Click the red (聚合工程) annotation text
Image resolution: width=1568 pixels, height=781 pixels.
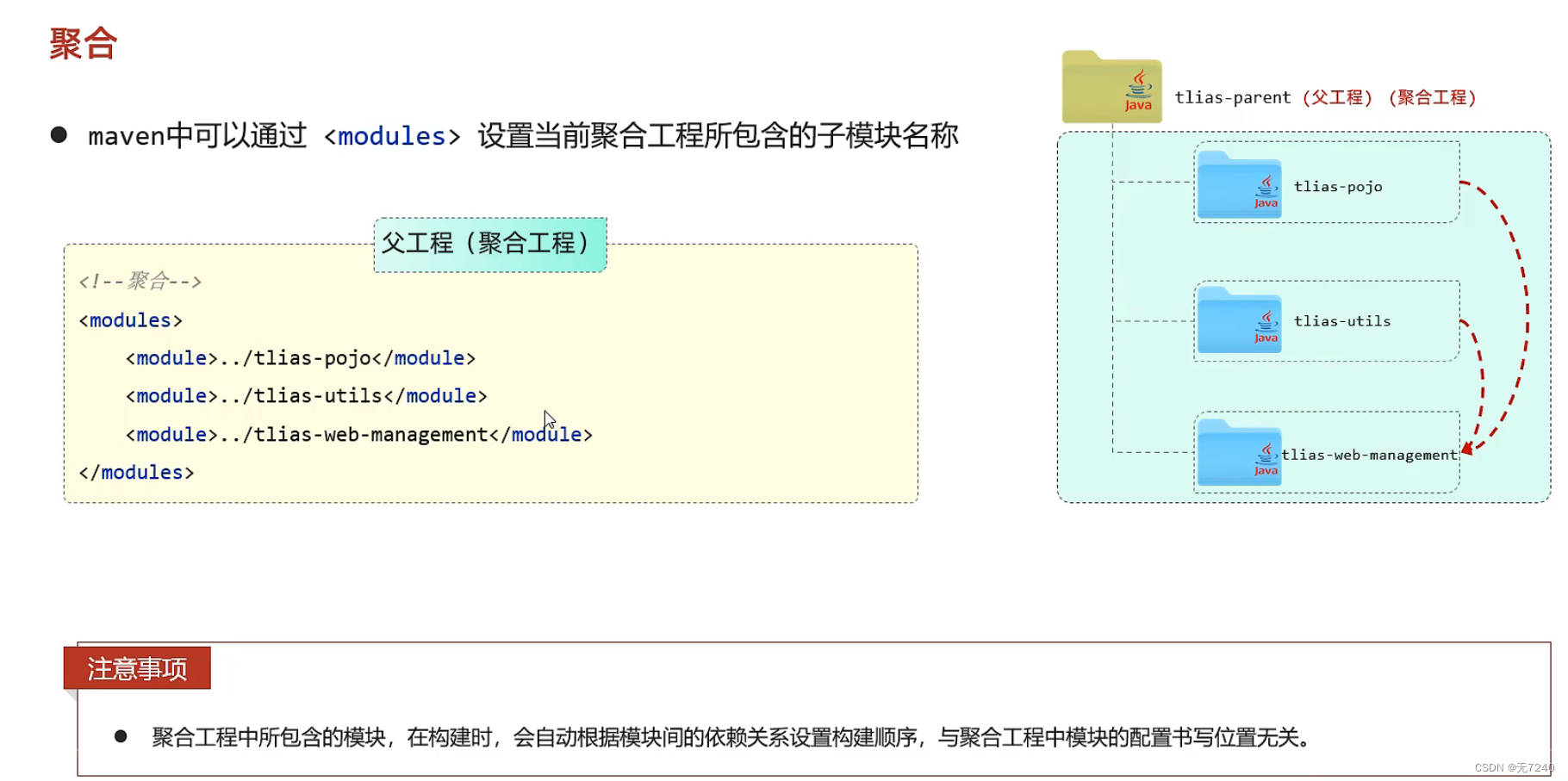coord(1433,97)
